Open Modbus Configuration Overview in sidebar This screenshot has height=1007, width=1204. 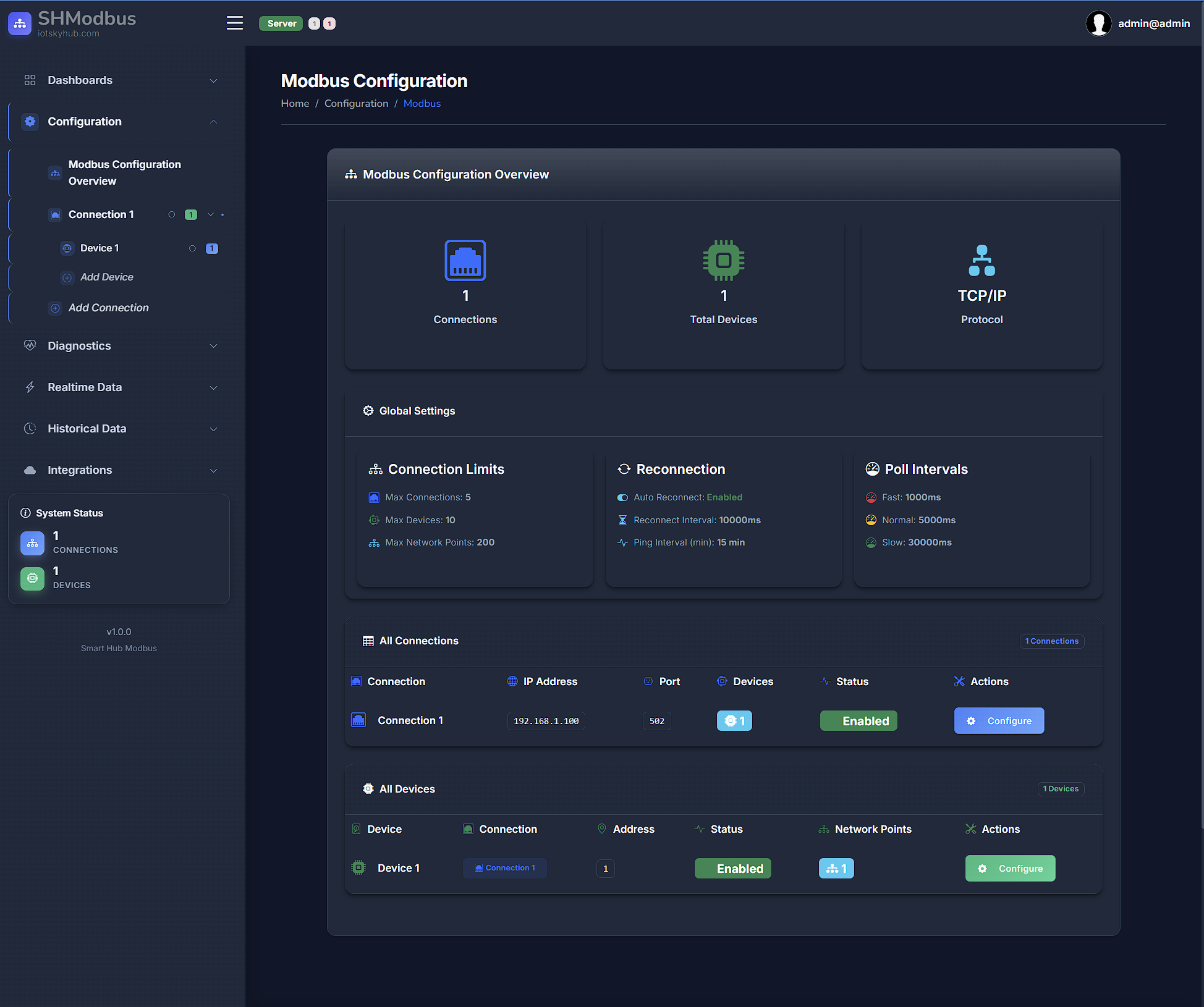124,172
